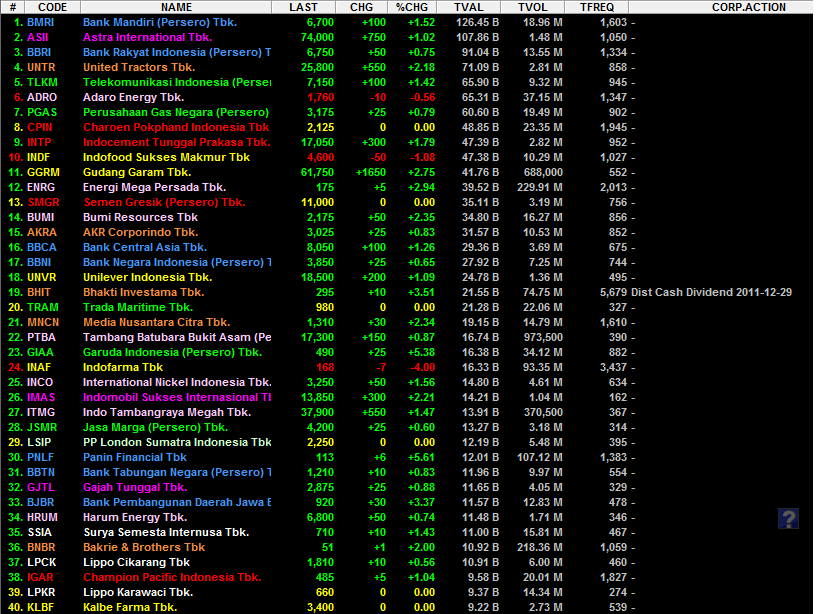Select the BJBR stock code
816x614 pixels.
pos(41,503)
